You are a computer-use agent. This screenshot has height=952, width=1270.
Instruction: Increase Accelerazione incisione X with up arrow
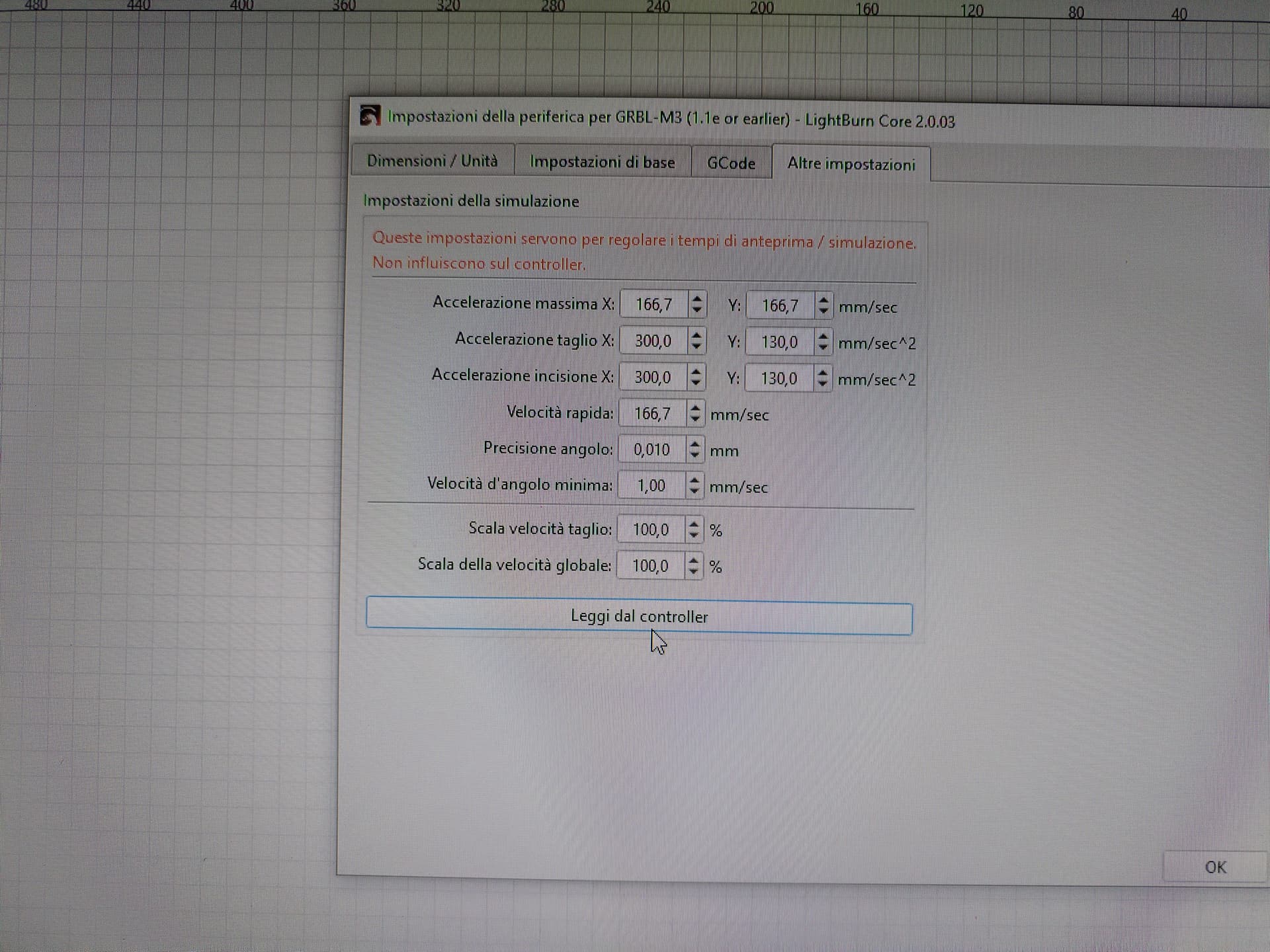pos(695,372)
